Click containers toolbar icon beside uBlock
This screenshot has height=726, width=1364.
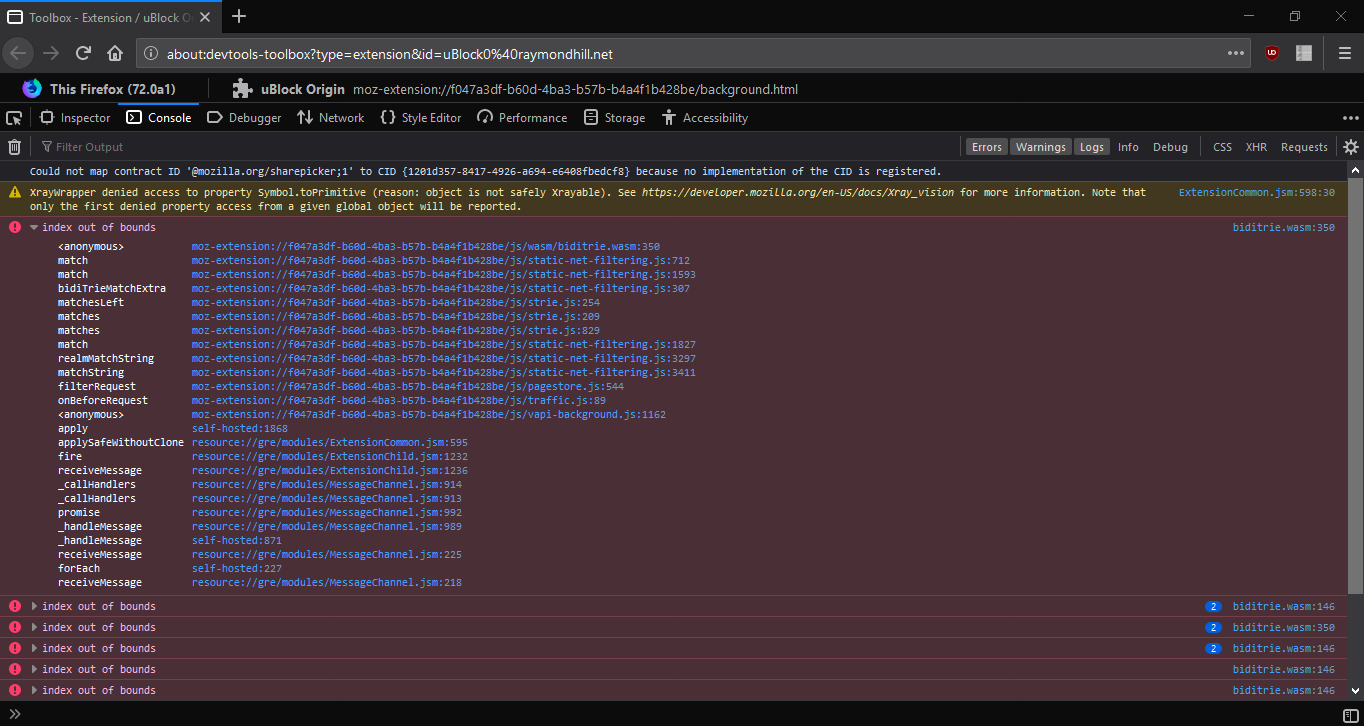pos(1304,53)
